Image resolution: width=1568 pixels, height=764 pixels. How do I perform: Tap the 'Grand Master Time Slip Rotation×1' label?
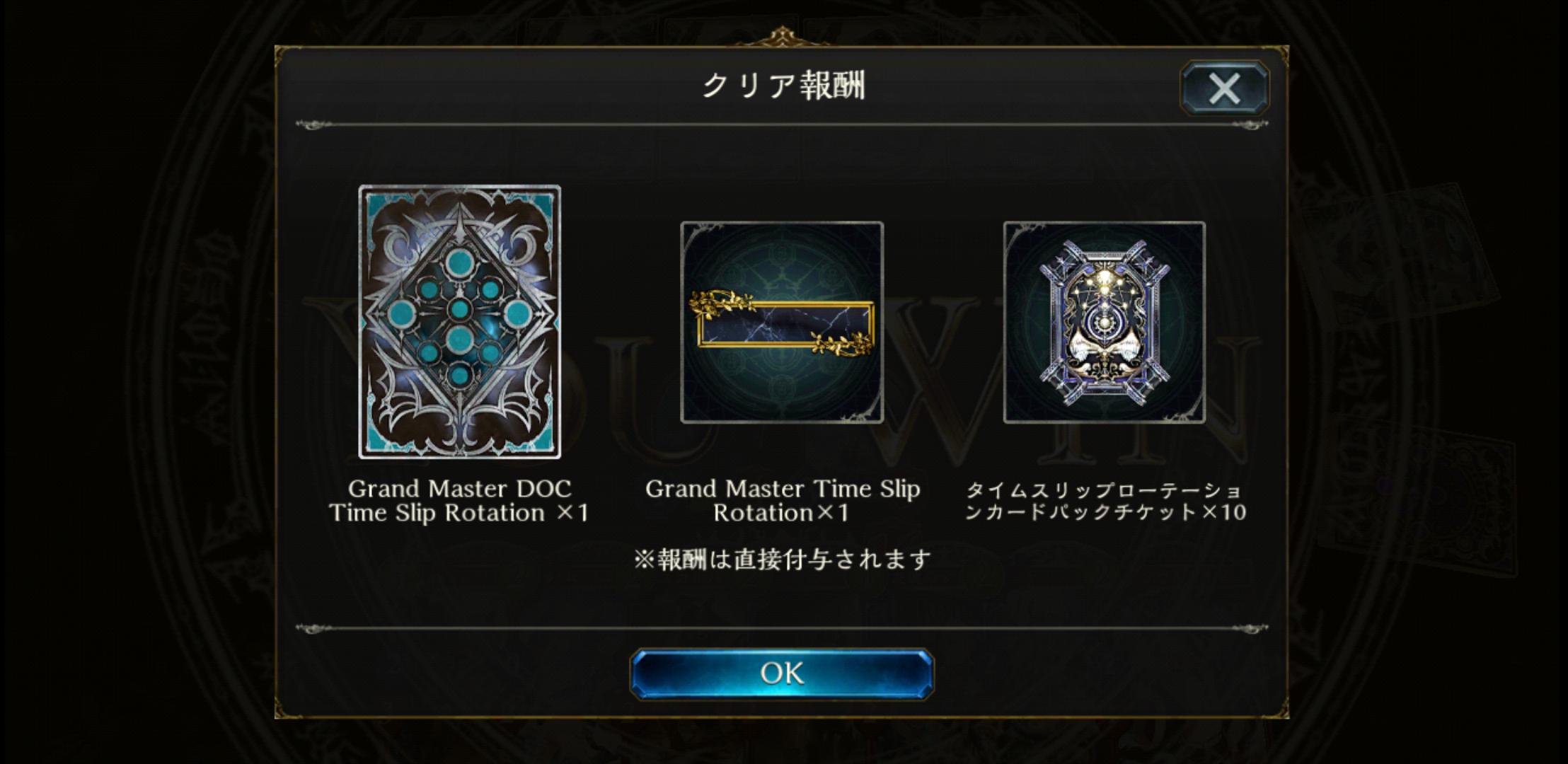[783, 500]
